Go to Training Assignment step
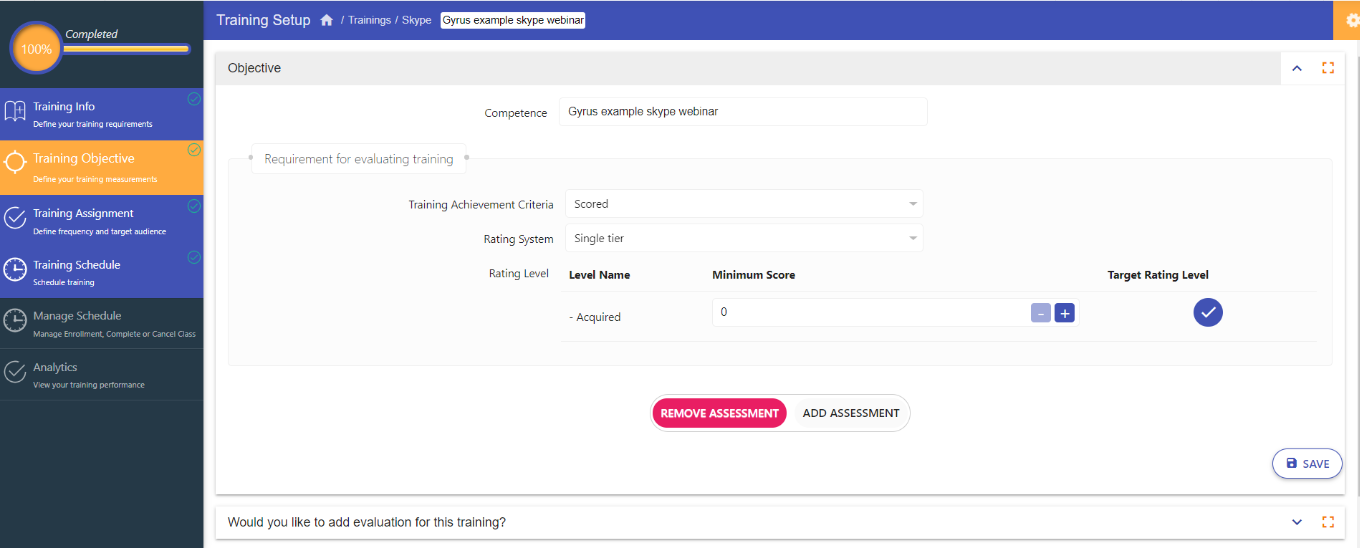 click(102, 220)
